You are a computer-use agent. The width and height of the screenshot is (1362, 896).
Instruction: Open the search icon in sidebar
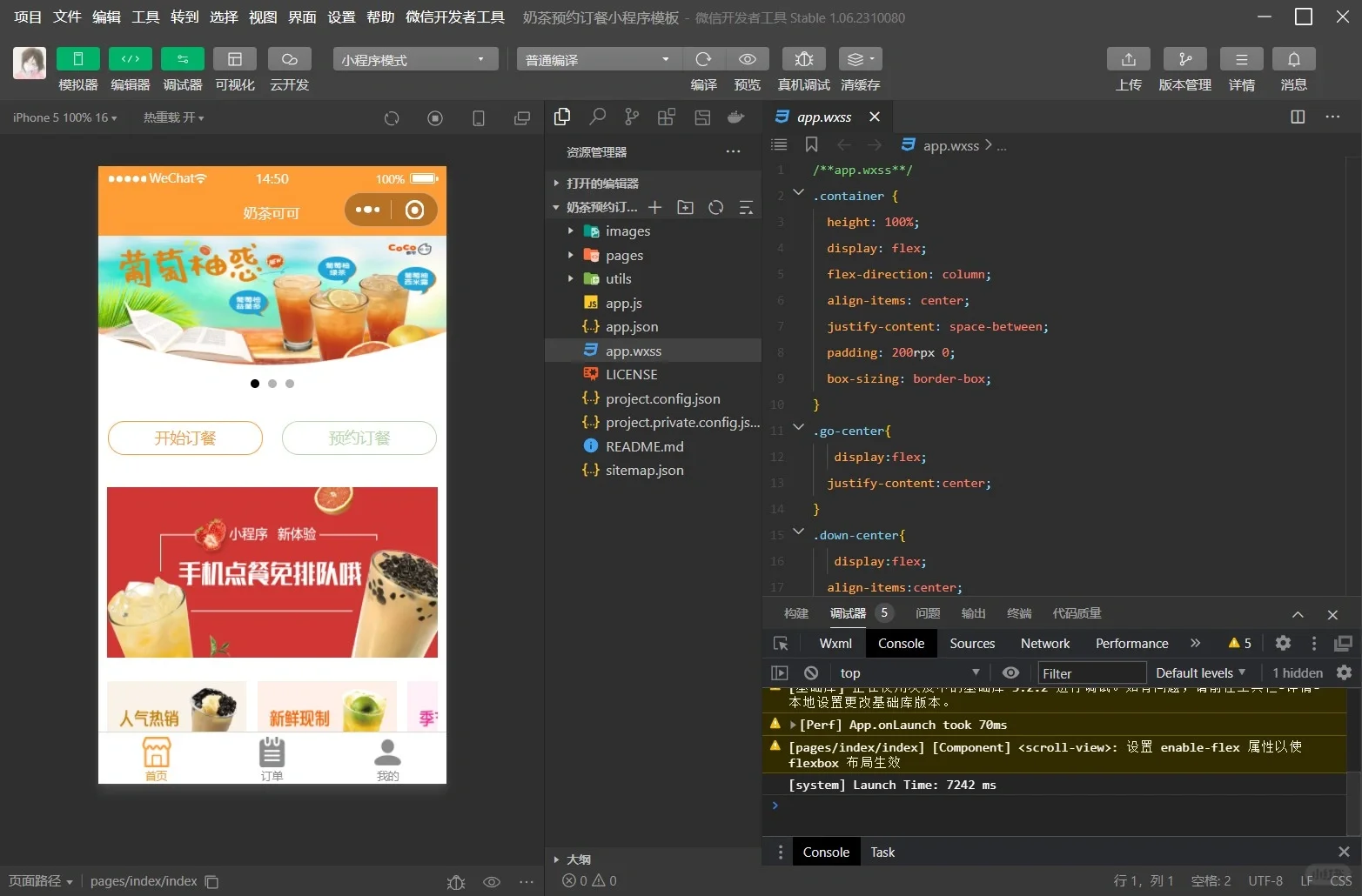pyautogui.click(x=597, y=117)
